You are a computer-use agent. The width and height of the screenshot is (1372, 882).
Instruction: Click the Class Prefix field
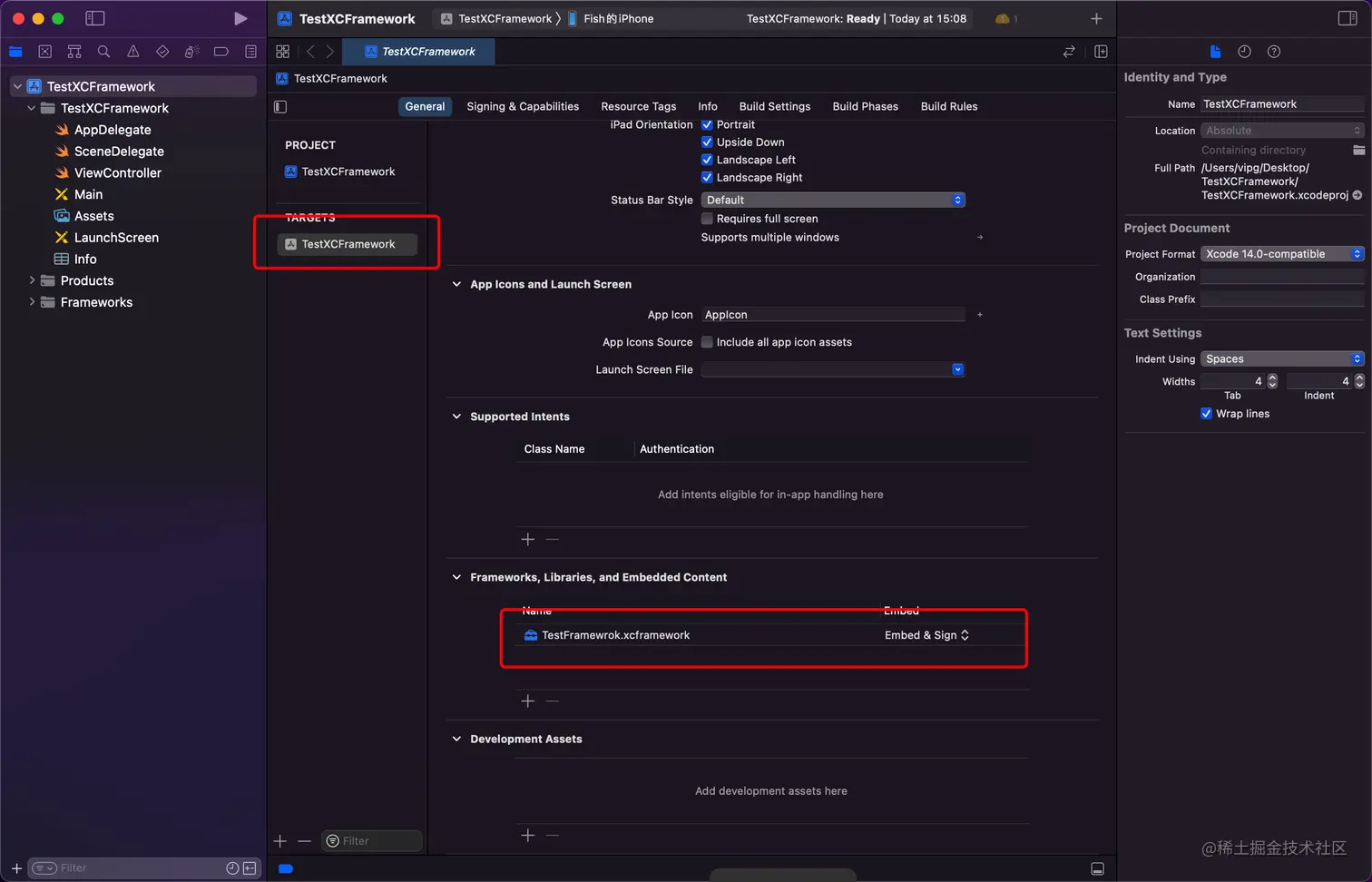[x=1282, y=299]
